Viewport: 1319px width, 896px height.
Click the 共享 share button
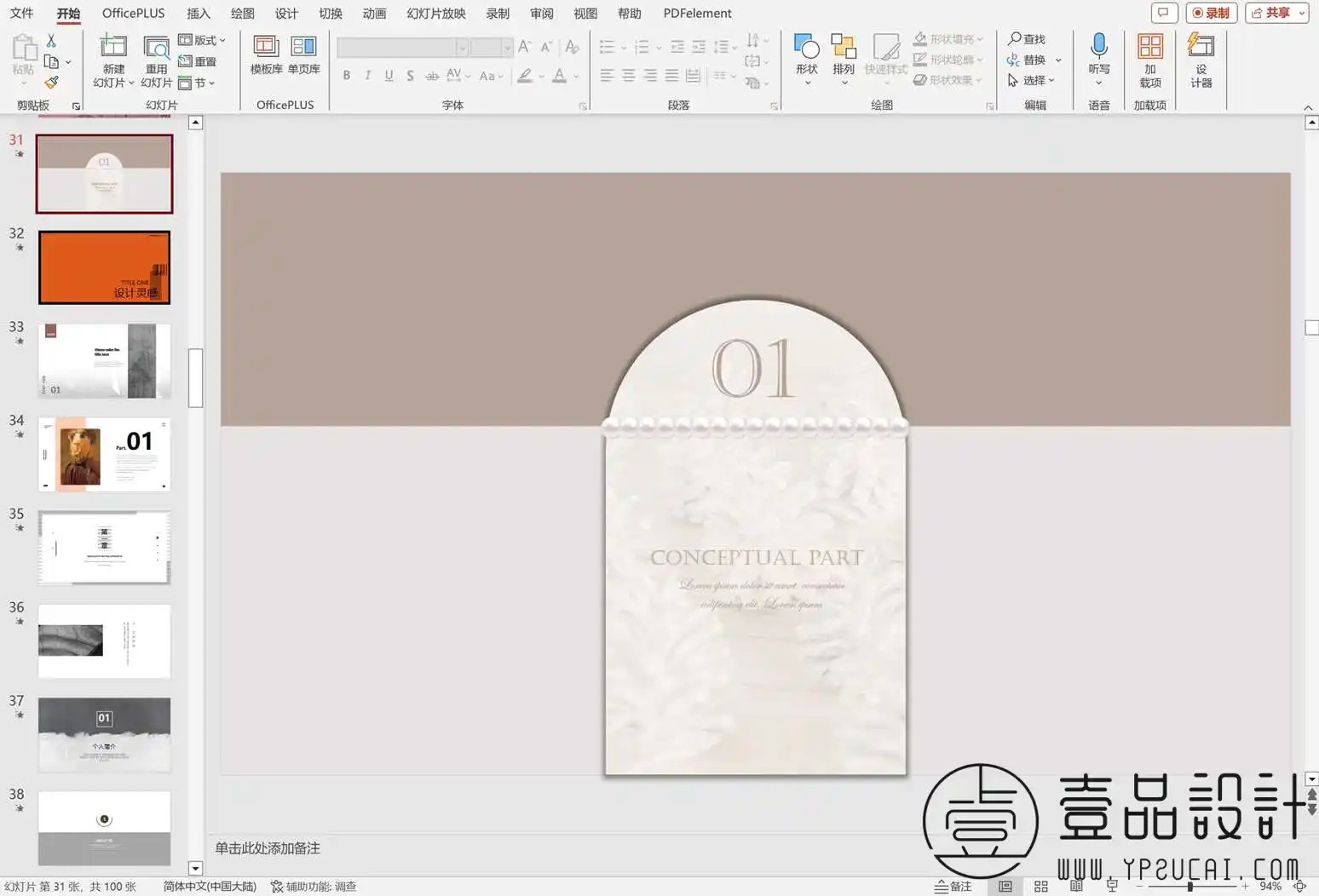[x=1276, y=13]
